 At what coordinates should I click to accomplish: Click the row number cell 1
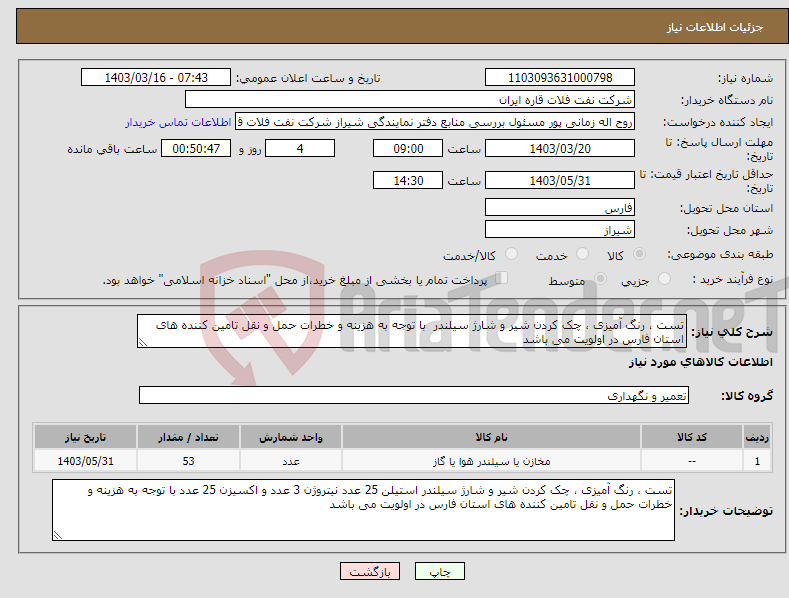click(757, 461)
